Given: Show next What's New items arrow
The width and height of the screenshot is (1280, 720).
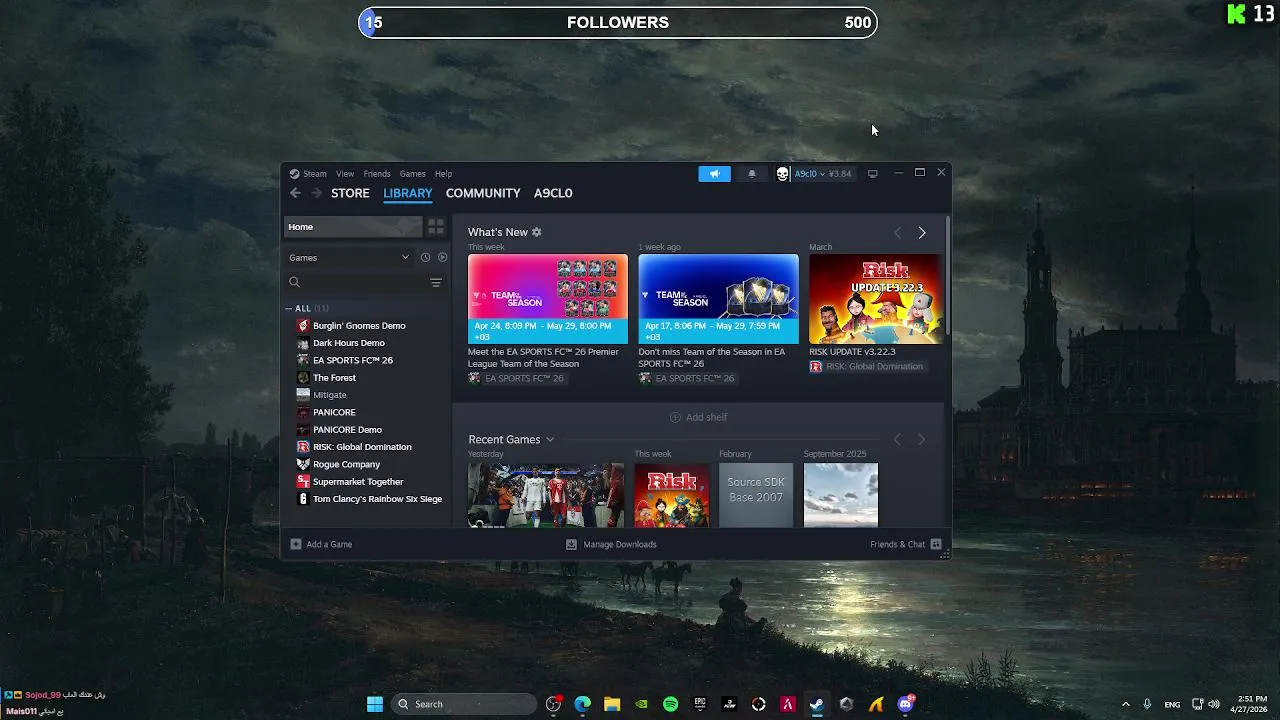Looking at the screenshot, I should [x=922, y=233].
